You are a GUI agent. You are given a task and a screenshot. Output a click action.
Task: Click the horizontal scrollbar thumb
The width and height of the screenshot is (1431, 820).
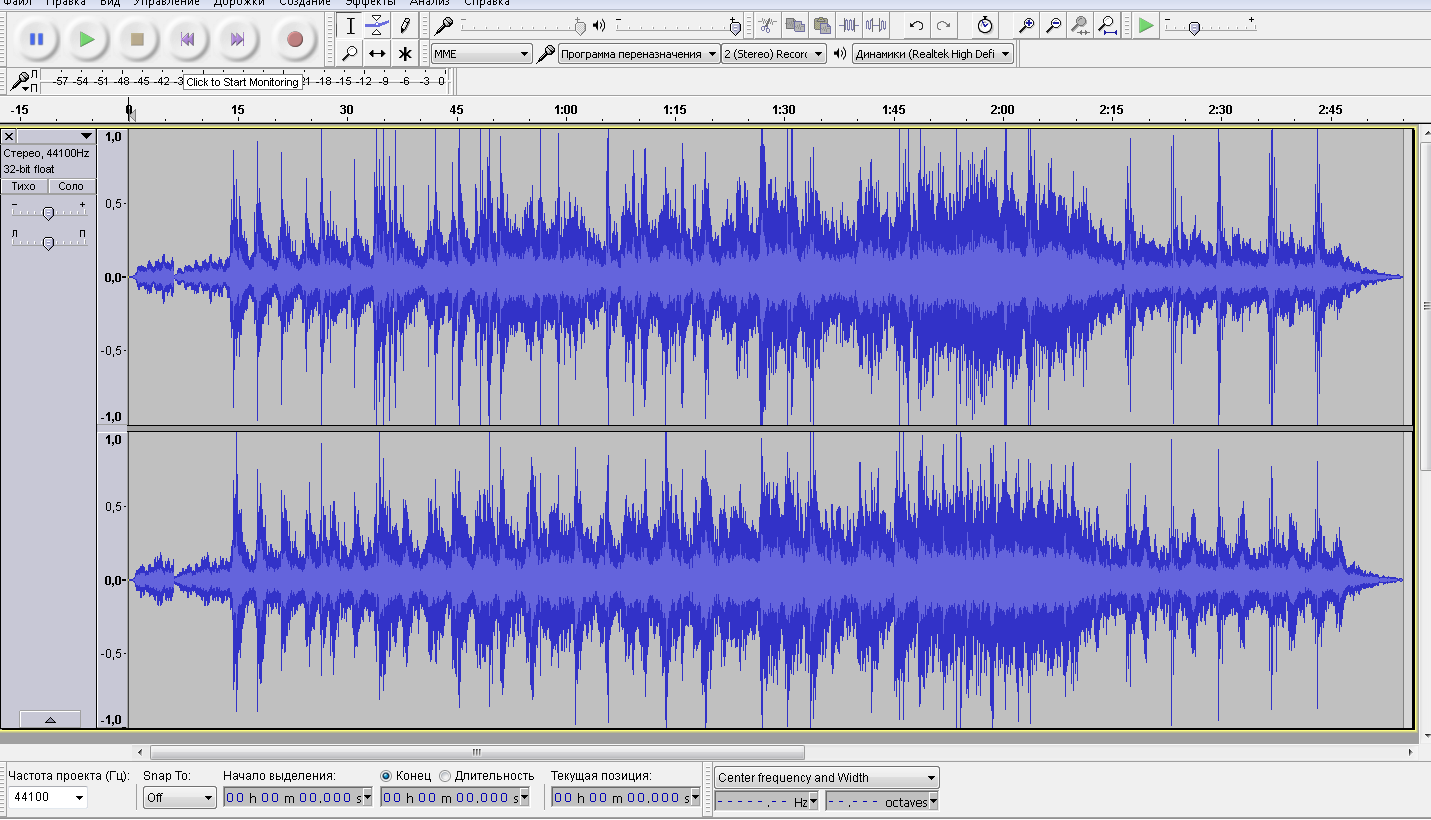477,753
